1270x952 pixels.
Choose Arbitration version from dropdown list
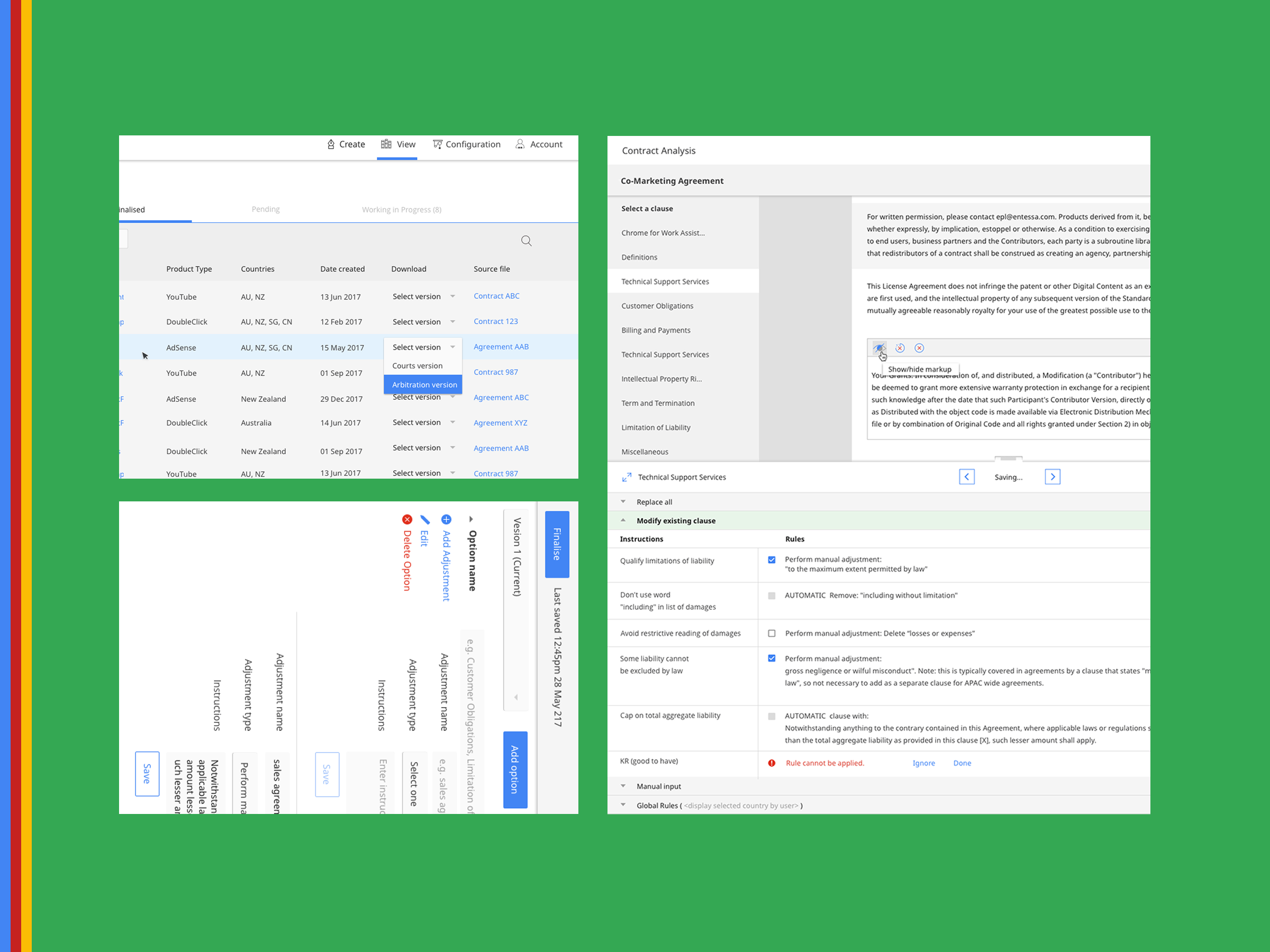[x=424, y=385]
